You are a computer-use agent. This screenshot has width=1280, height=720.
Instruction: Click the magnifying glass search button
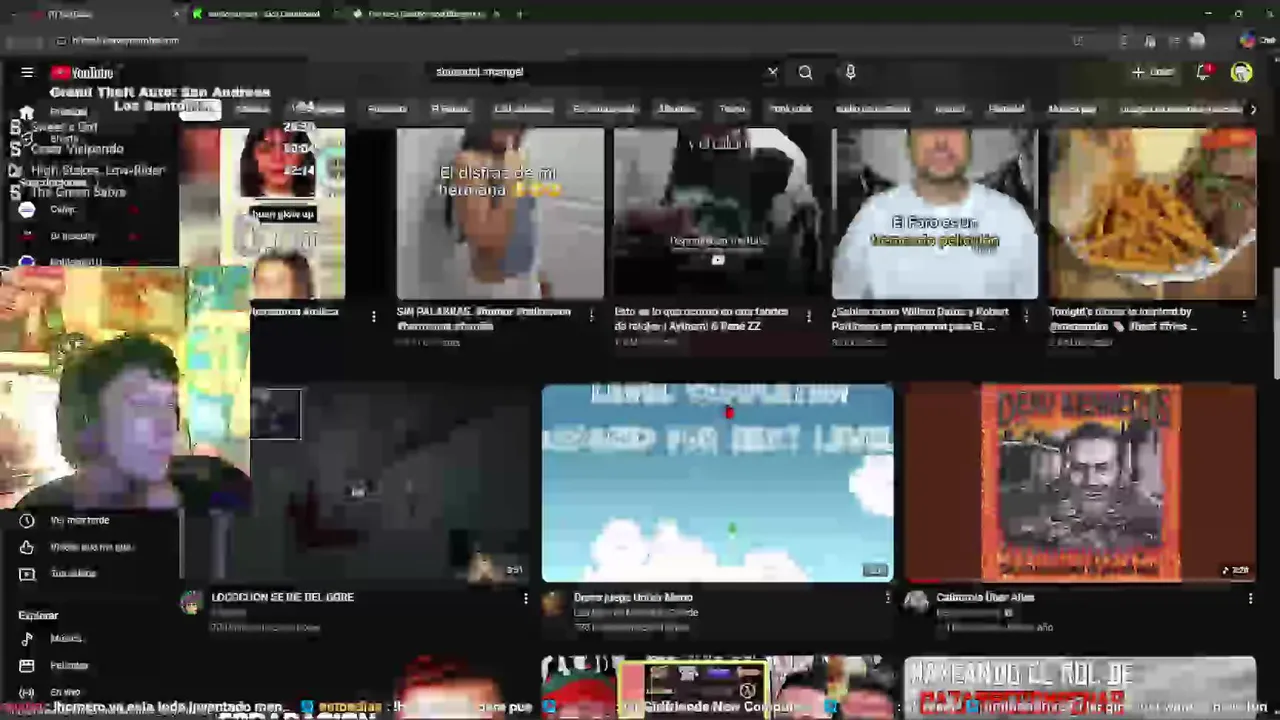[805, 72]
